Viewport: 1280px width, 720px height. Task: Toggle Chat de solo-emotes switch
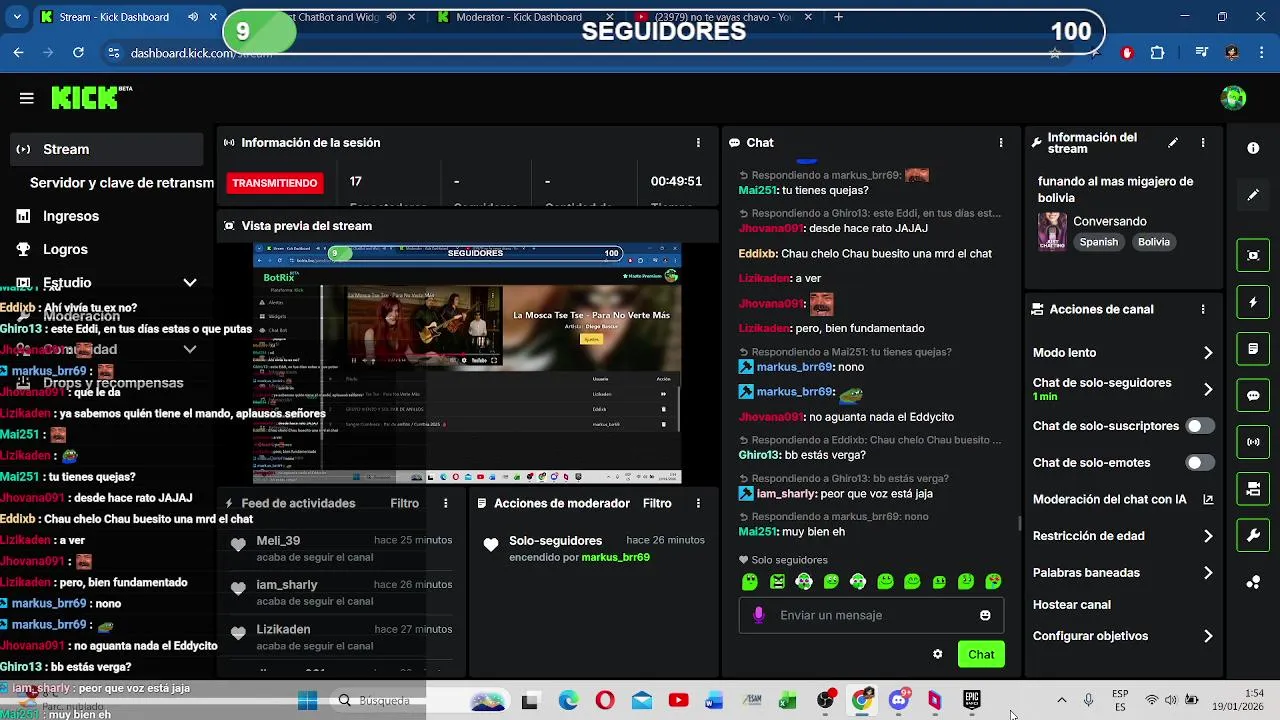[x=1200, y=463]
